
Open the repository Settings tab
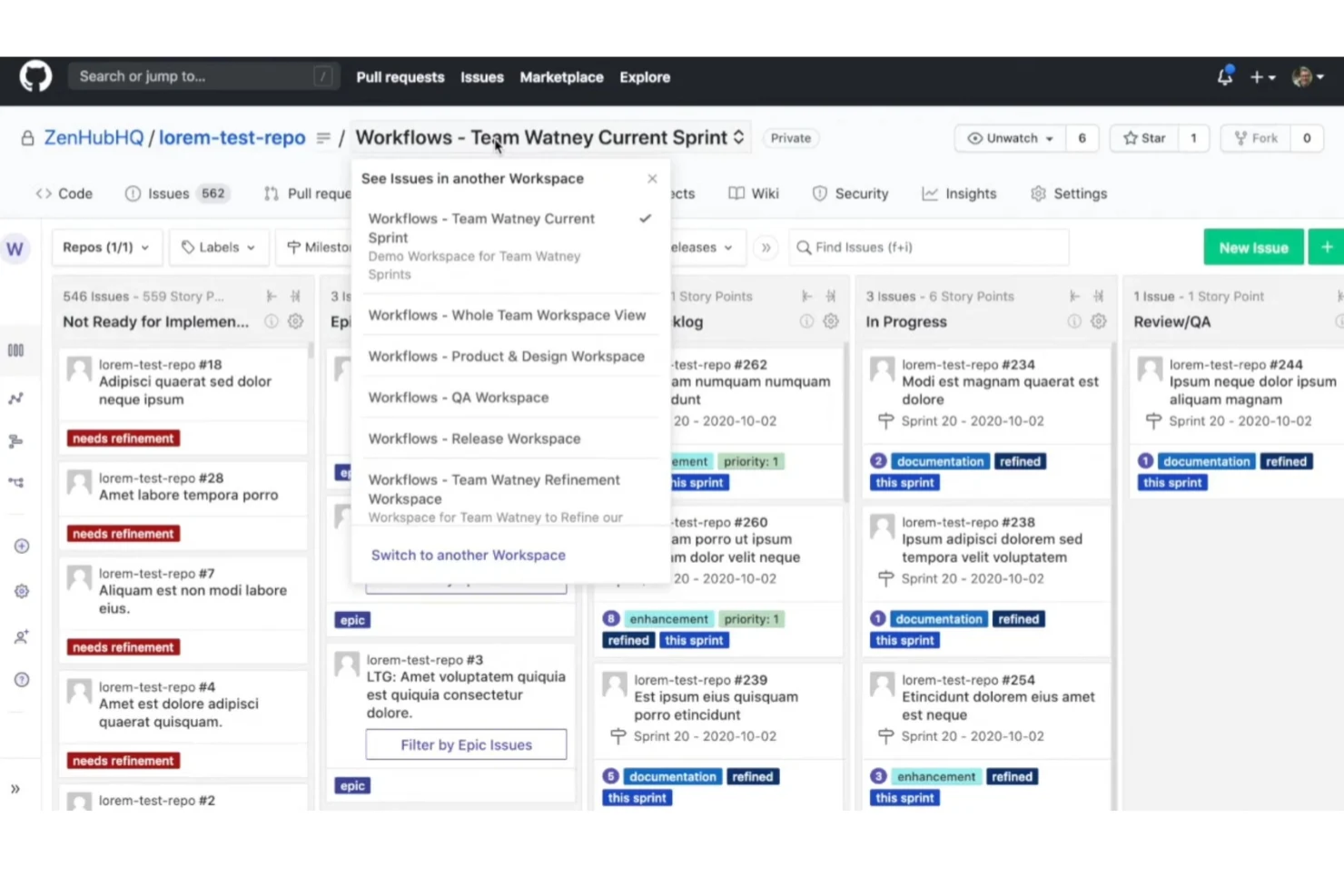[x=1069, y=193]
